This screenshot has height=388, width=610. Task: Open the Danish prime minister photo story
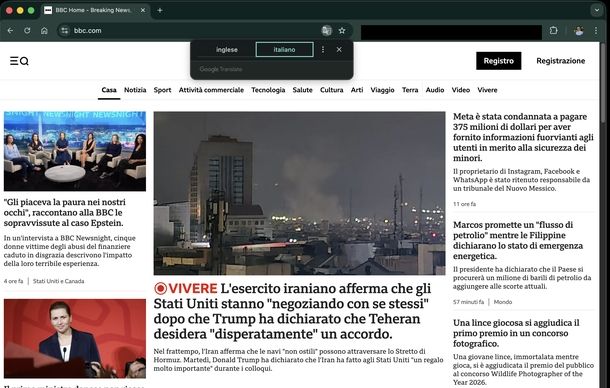point(75,339)
